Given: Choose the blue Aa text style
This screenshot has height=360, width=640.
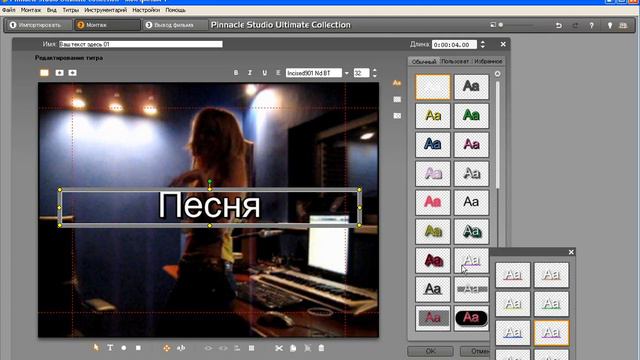Looking at the screenshot, I should [433, 144].
